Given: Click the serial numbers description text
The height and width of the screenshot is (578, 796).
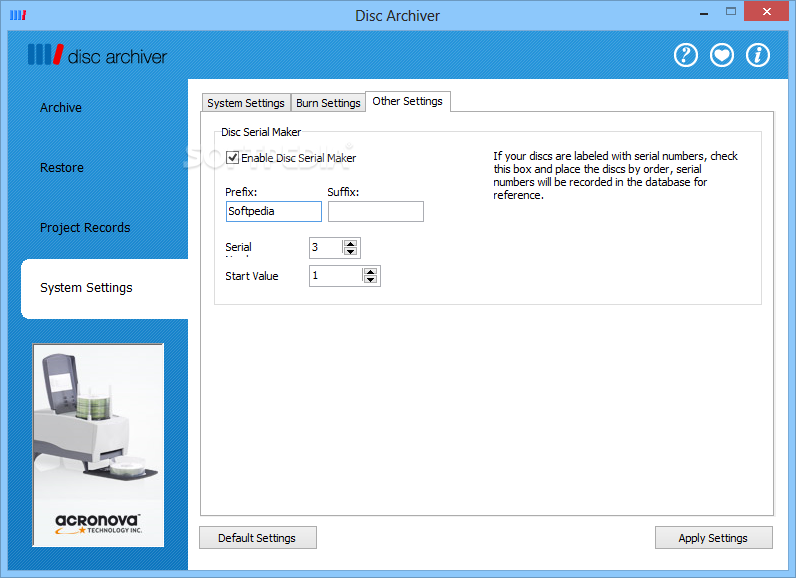Looking at the screenshot, I should click(x=615, y=176).
